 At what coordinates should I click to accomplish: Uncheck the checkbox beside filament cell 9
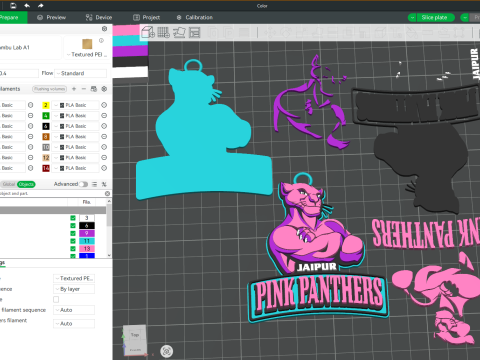pos(73,233)
